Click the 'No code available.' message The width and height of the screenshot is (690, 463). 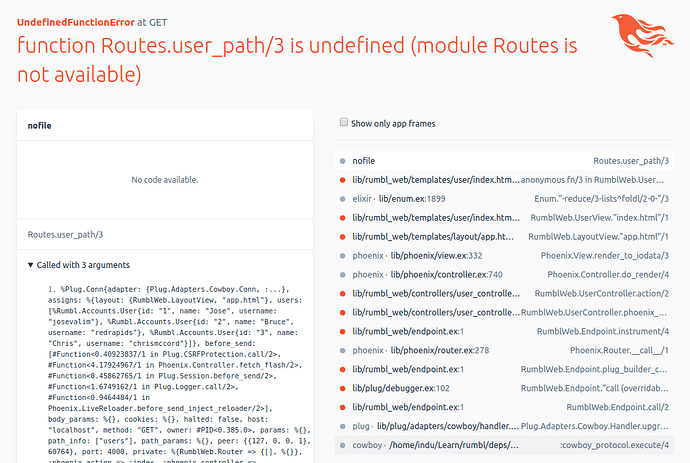165,180
